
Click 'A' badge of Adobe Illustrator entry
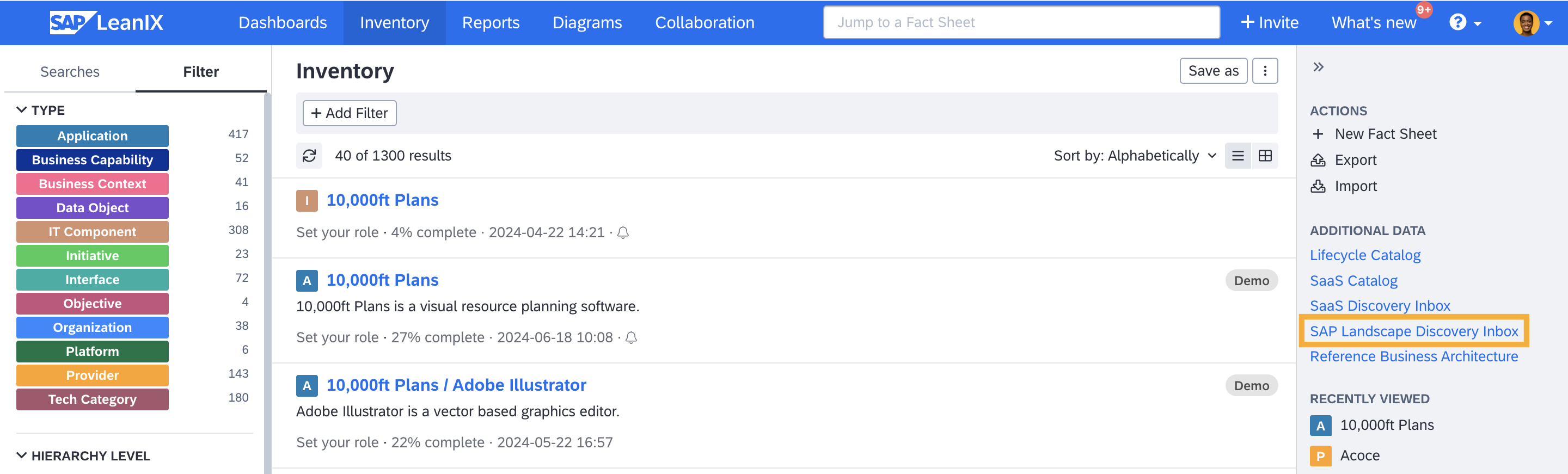click(x=307, y=386)
